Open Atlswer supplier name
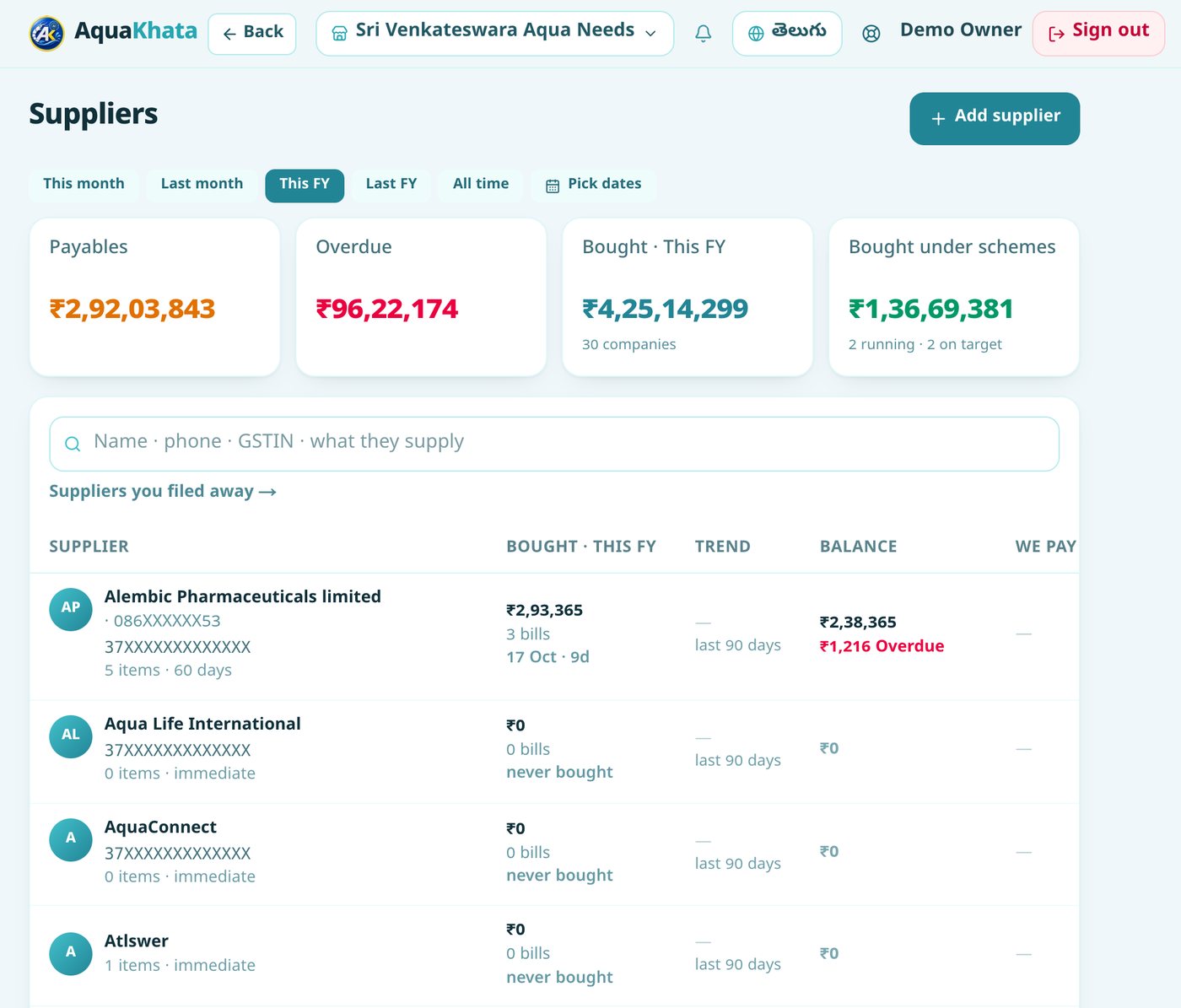 [137, 941]
